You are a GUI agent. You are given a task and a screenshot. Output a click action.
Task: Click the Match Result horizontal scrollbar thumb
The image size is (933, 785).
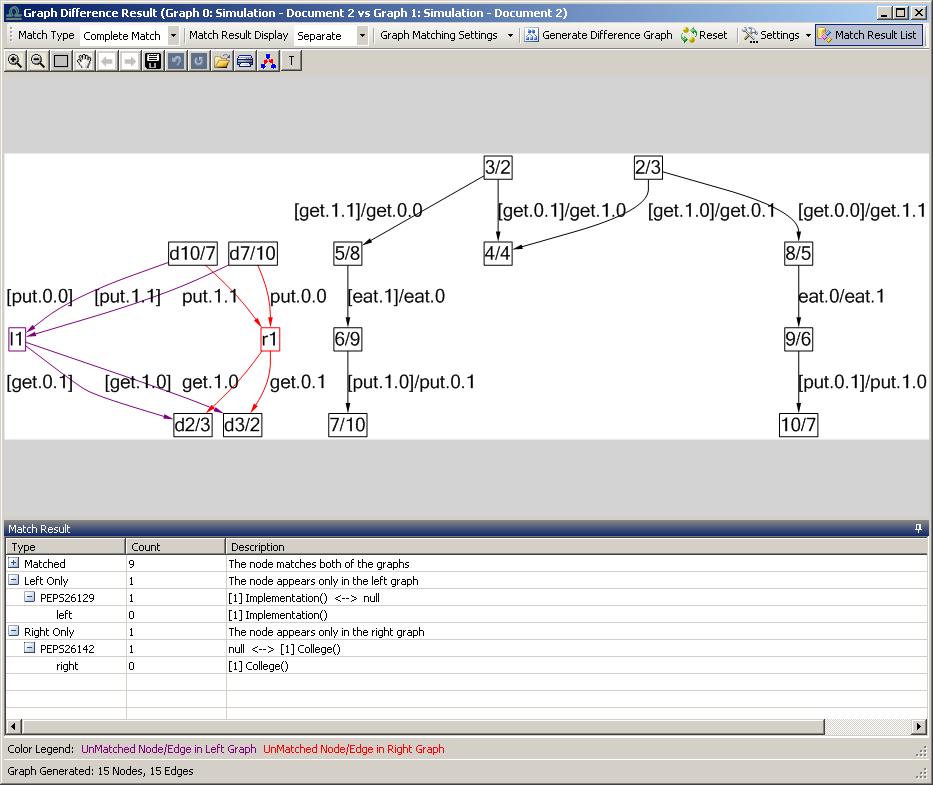[x=423, y=726]
